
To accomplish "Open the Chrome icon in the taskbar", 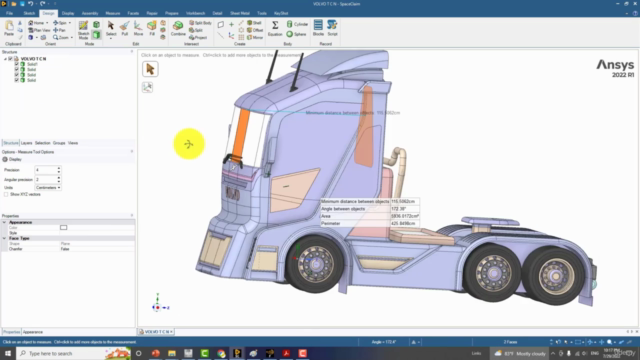I will click(x=221, y=353).
